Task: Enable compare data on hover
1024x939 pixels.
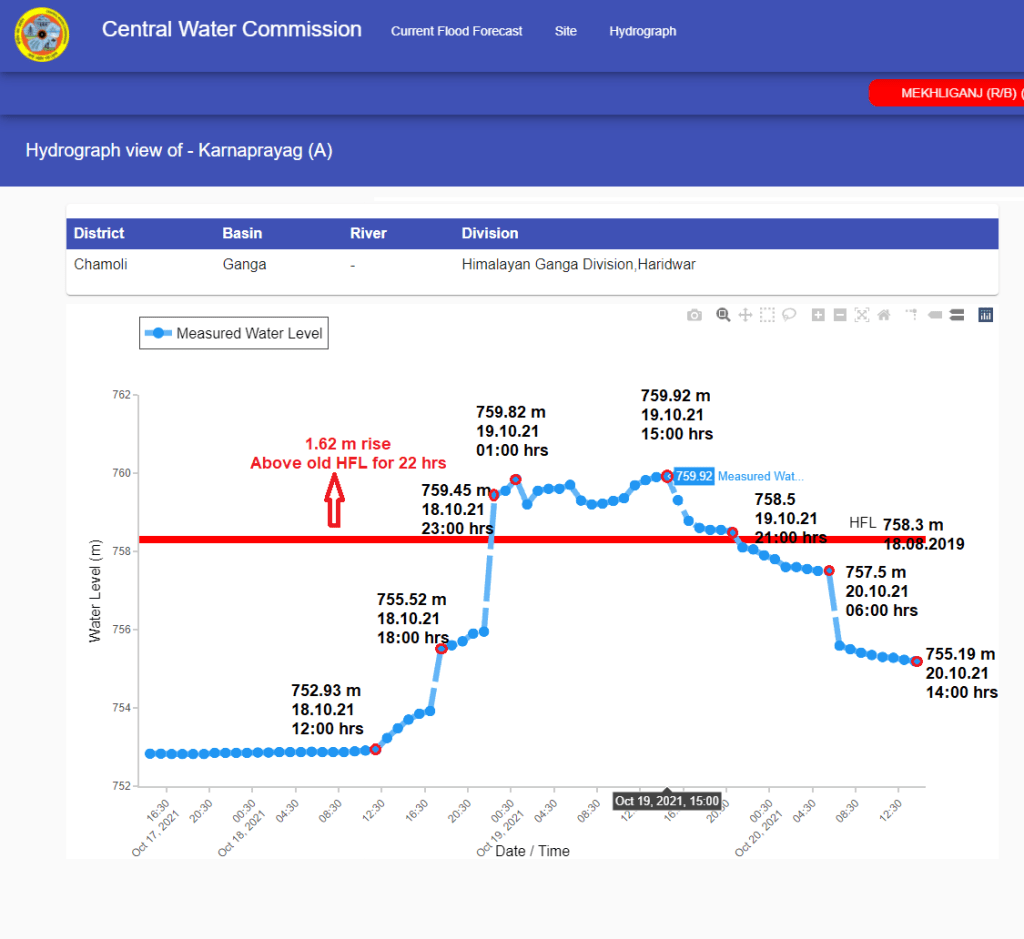Action: click(x=957, y=315)
